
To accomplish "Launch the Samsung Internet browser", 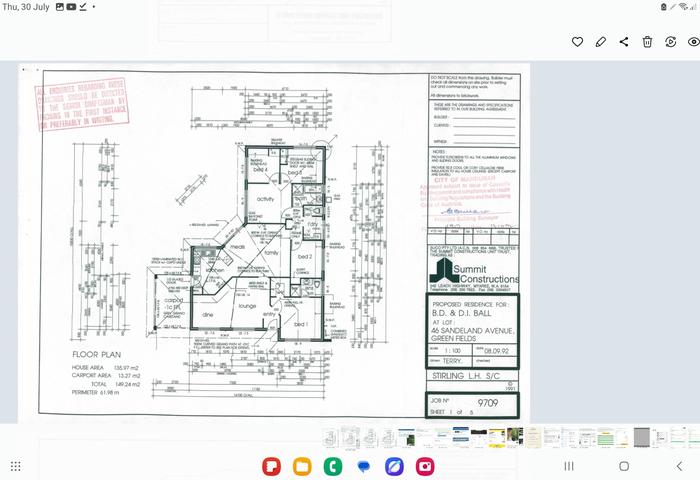I will pyautogui.click(x=394, y=467).
